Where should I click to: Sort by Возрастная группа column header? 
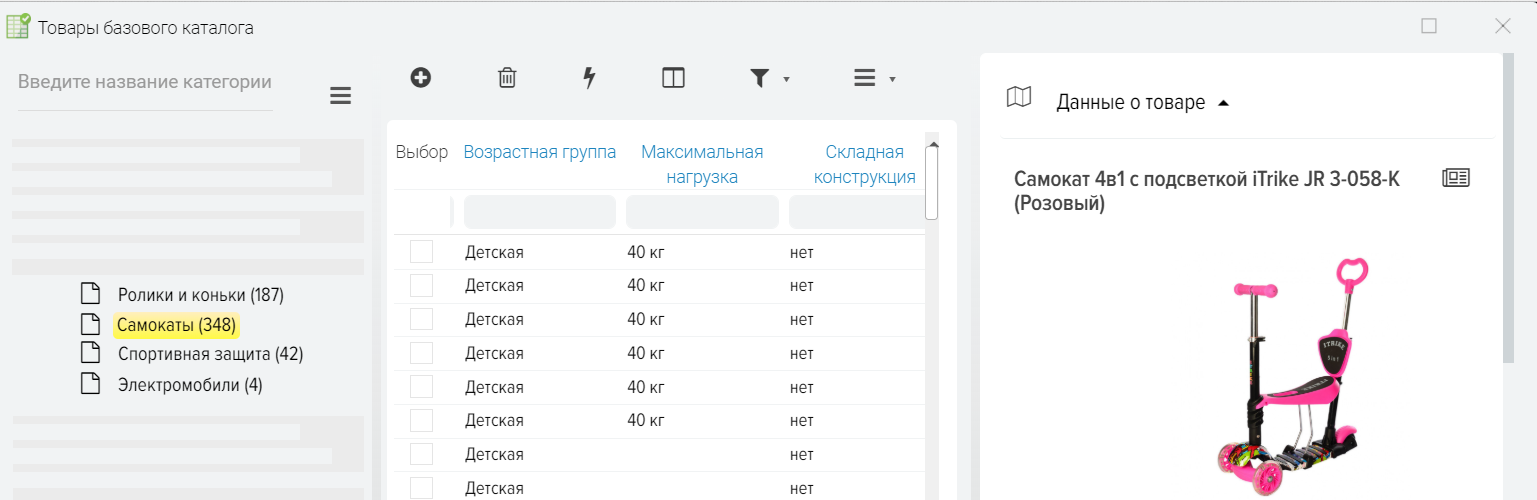pyautogui.click(x=539, y=152)
